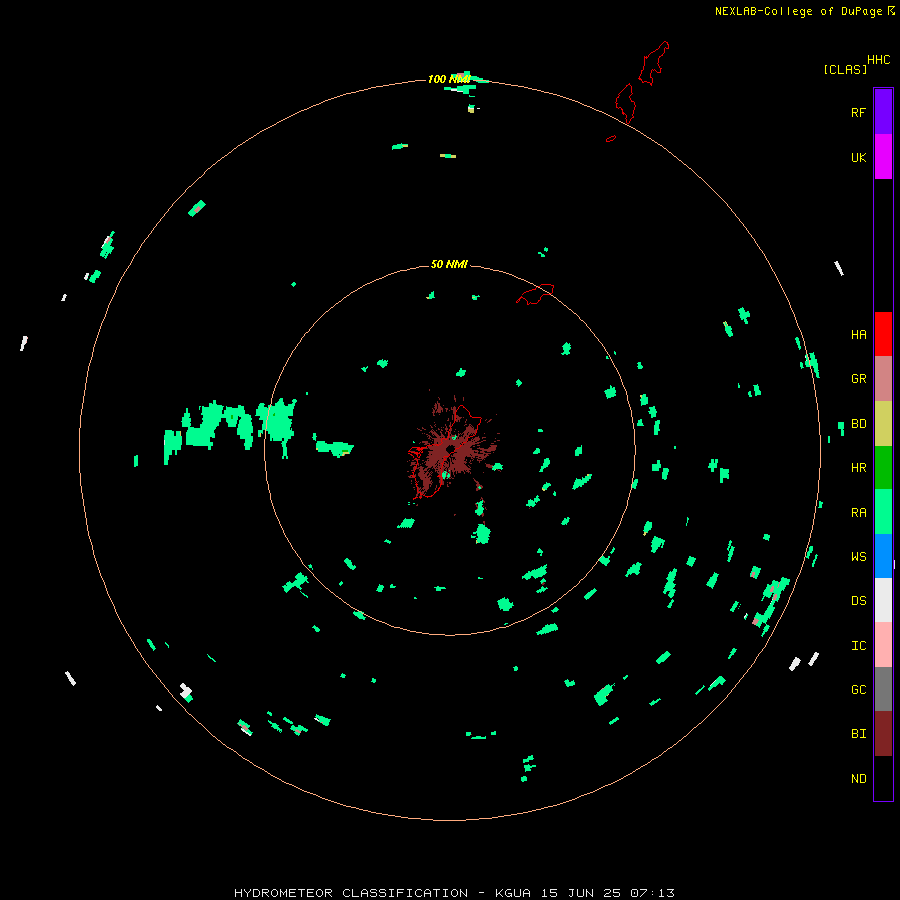Select the blue WS legend swatch

[883, 556]
